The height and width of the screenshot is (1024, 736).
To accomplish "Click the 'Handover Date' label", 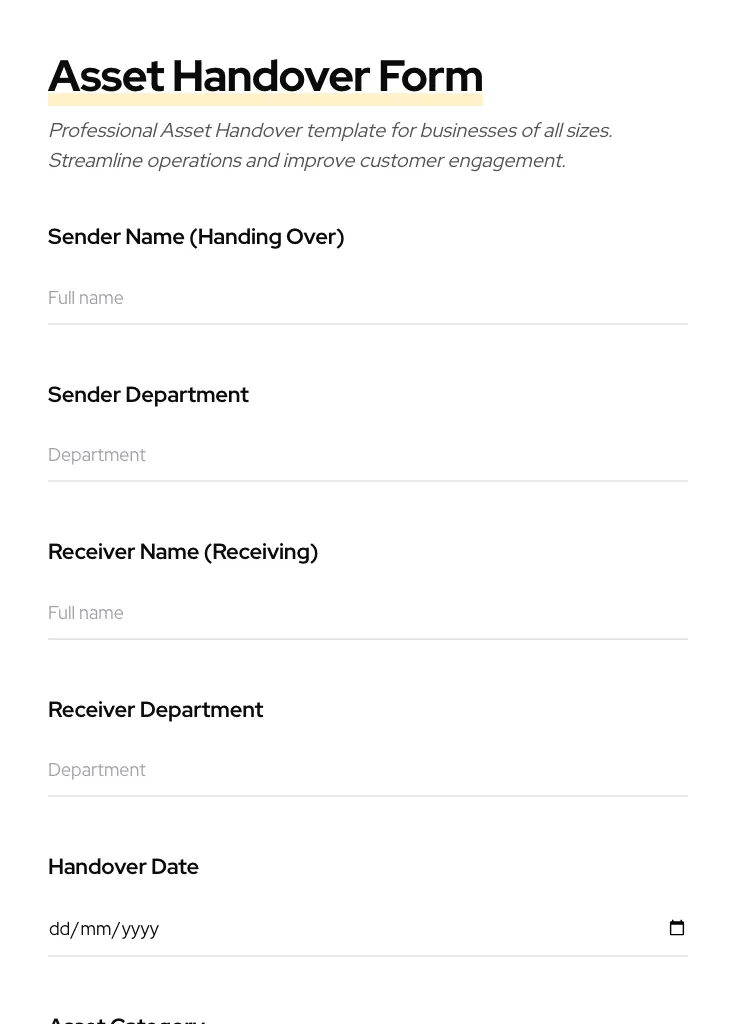I will 123,867.
